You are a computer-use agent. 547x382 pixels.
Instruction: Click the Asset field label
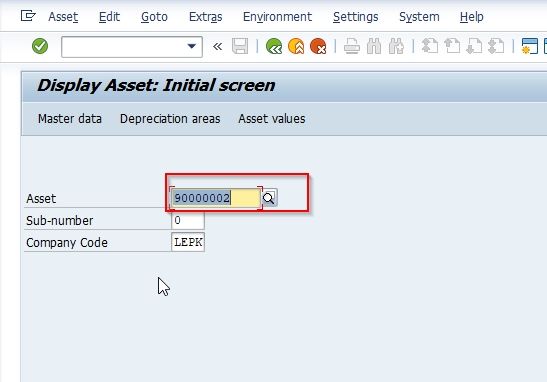pyautogui.click(x=41, y=199)
